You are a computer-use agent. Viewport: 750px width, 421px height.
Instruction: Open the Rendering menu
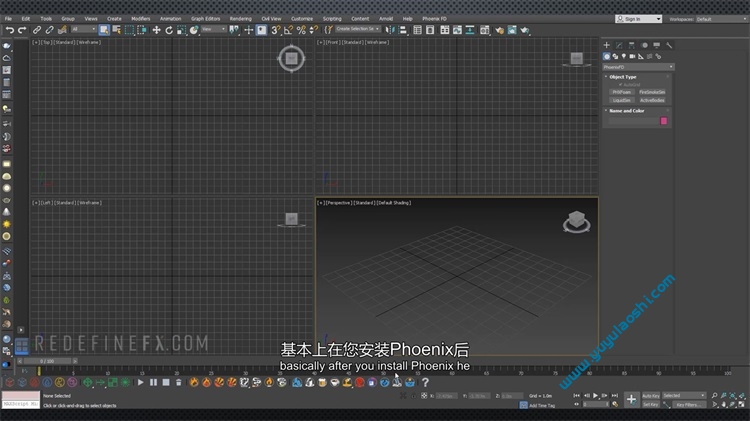pos(240,18)
